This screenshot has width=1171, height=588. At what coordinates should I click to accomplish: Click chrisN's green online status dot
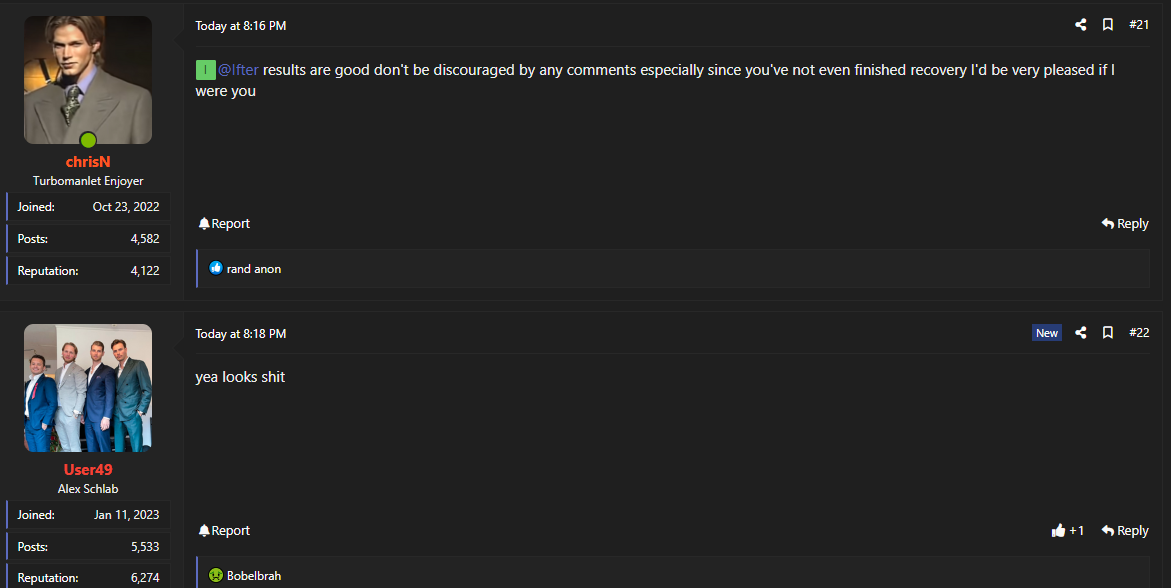pyautogui.click(x=88, y=140)
